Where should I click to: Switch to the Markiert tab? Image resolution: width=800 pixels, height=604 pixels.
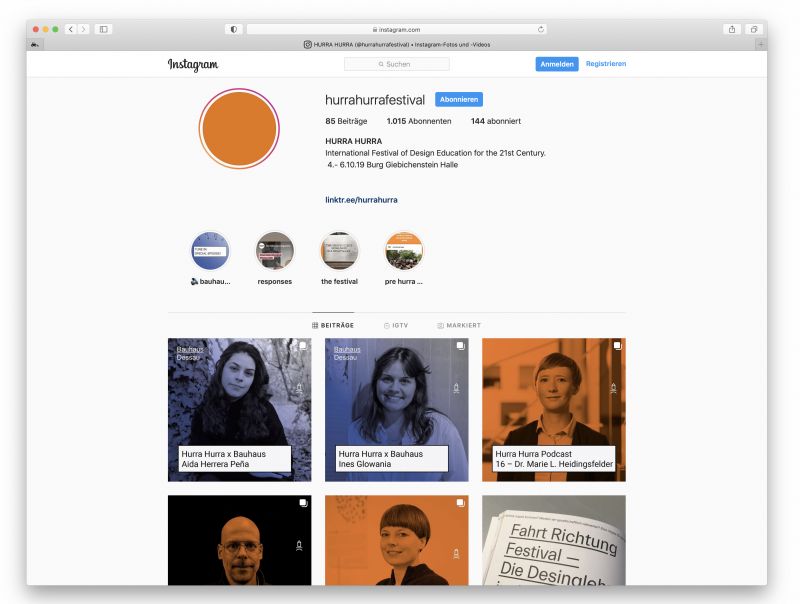point(459,325)
